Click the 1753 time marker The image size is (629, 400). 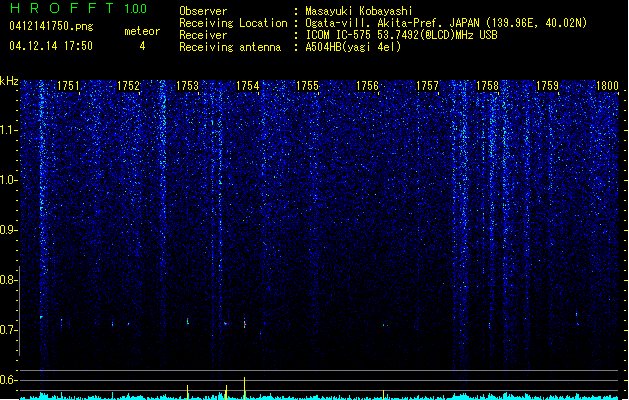(188, 86)
